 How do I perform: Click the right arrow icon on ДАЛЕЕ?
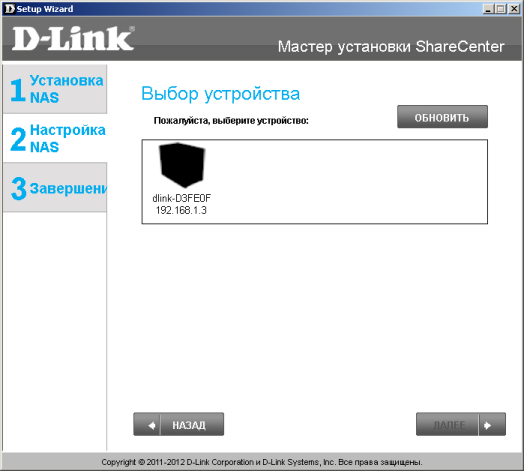pyautogui.click(x=488, y=425)
